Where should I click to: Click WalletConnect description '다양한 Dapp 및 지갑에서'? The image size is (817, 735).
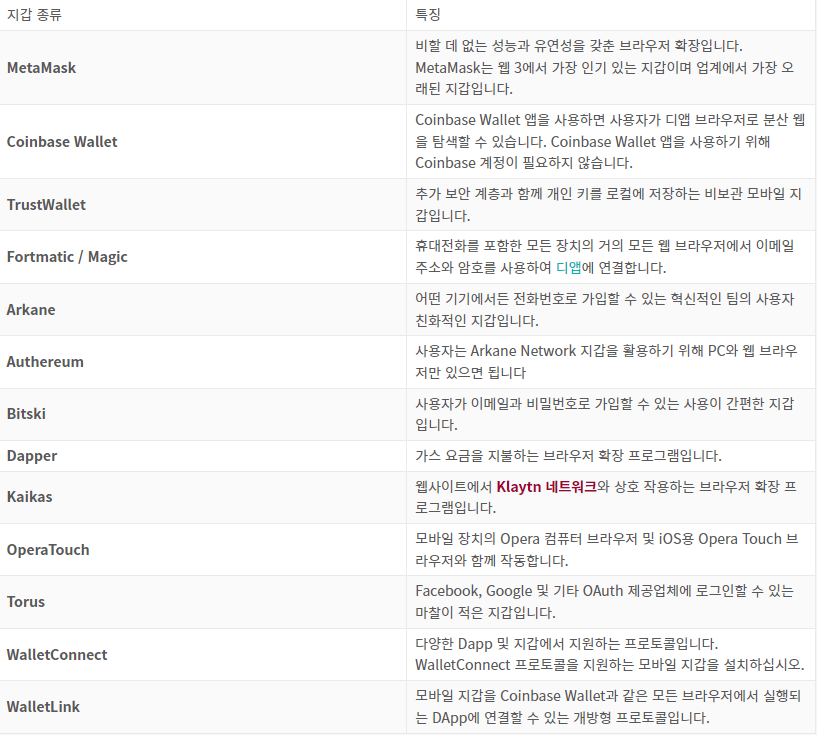tap(610, 655)
